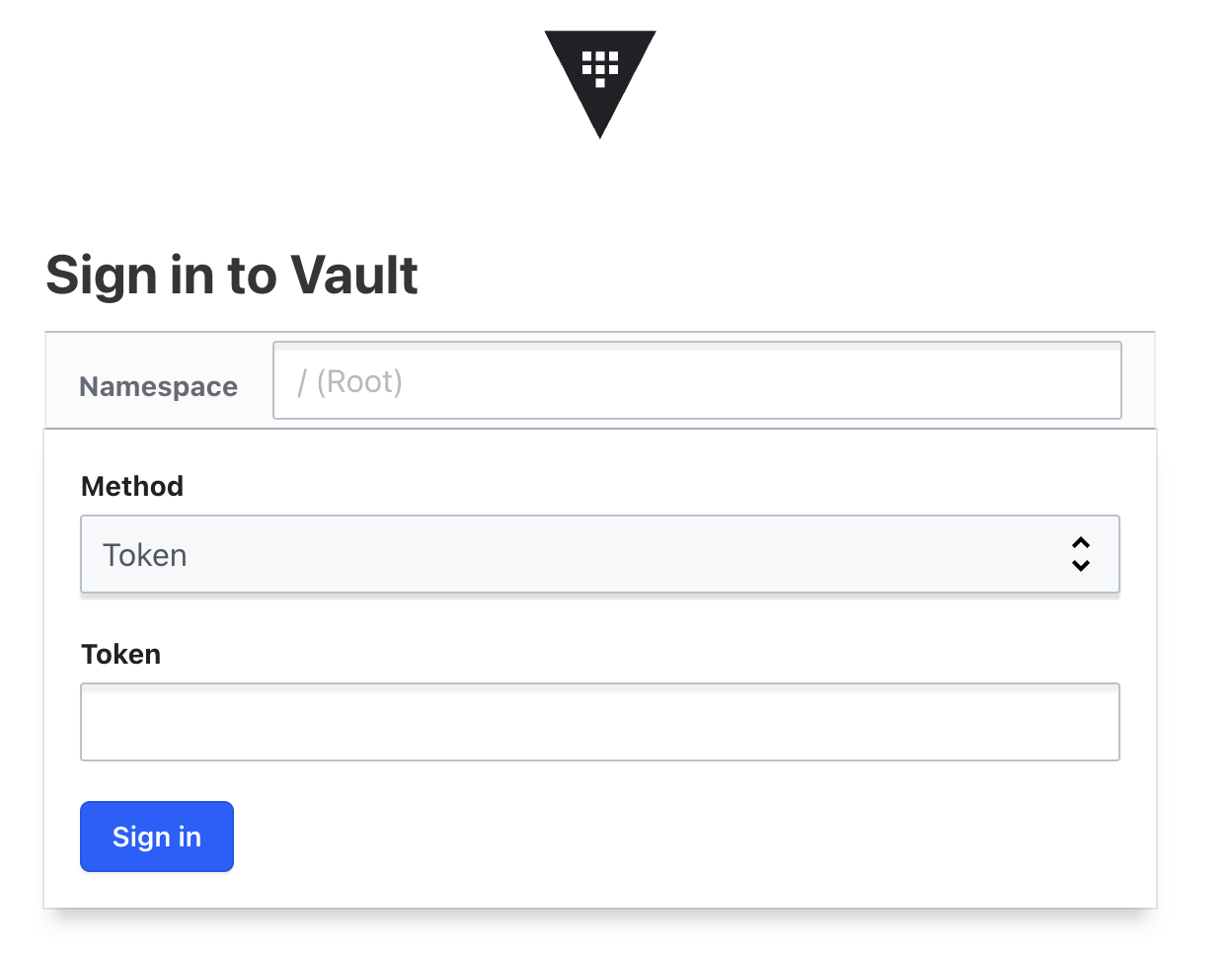Click the '/ (Root)' placeholder text

(x=350, y=382)
